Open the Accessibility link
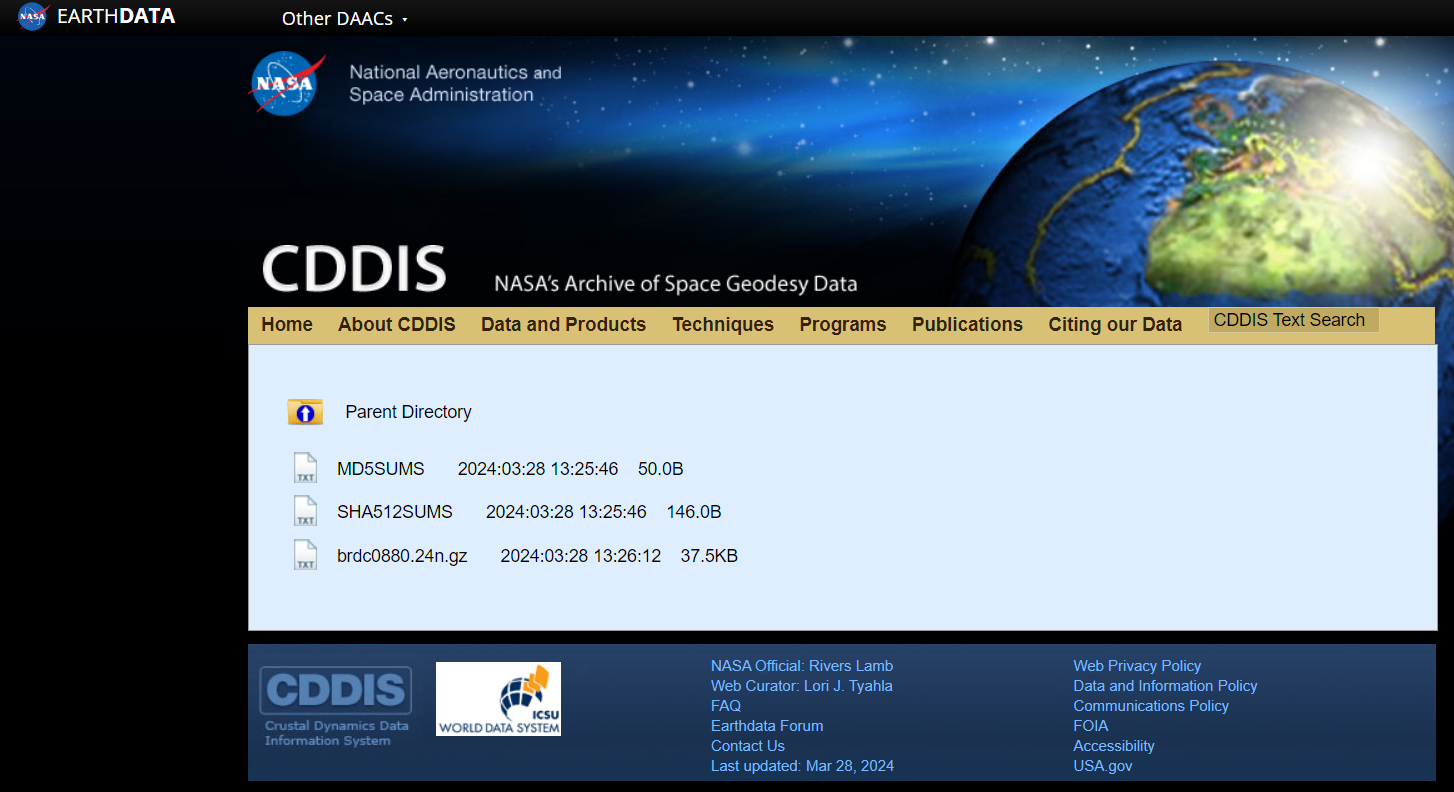This screenshot has width=1454, height=792. [x=1114, y=746]
